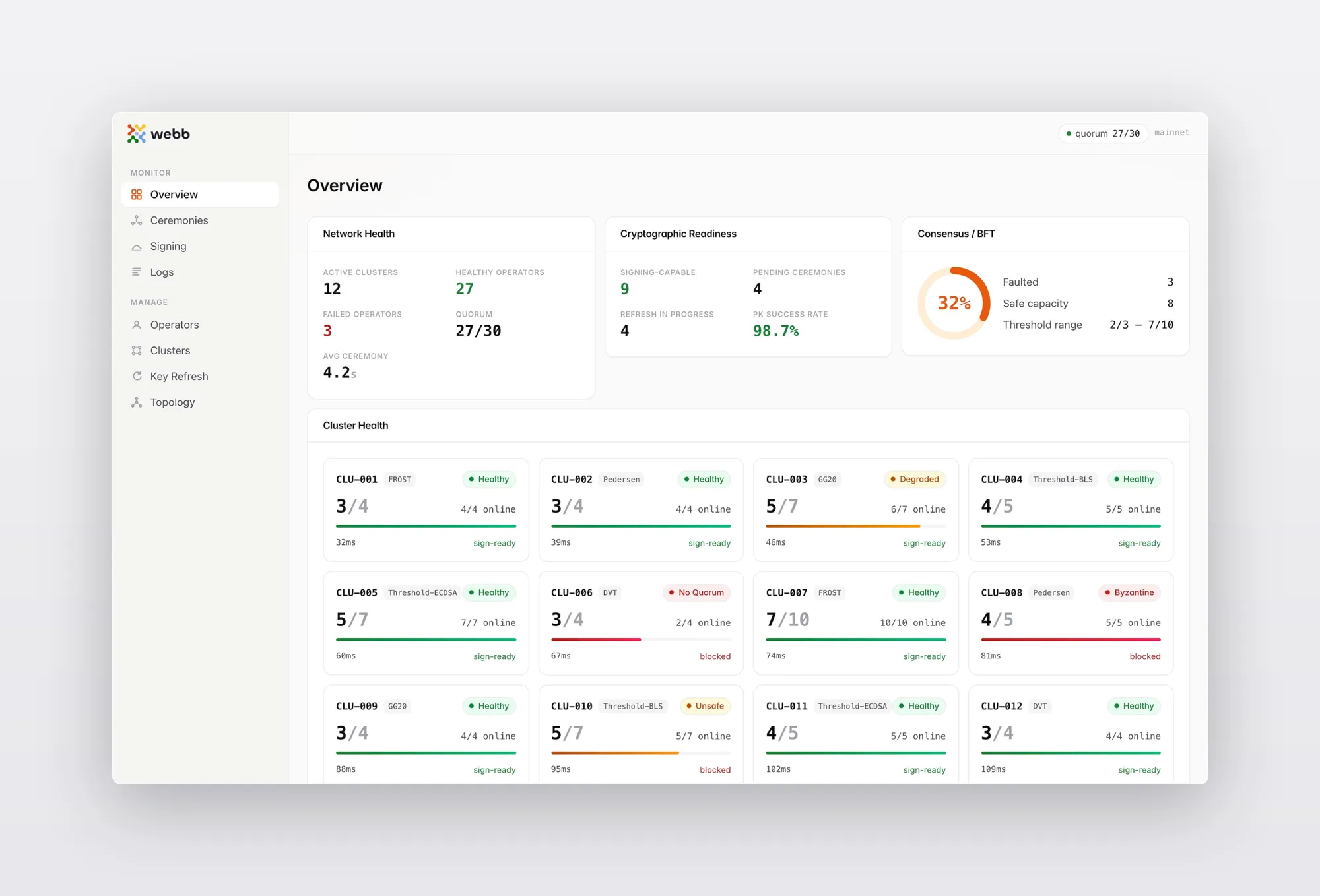This screenshot has width=1320, height=896.
Task: Click the DVT tag on CLU-006
Action: (610, 593)
